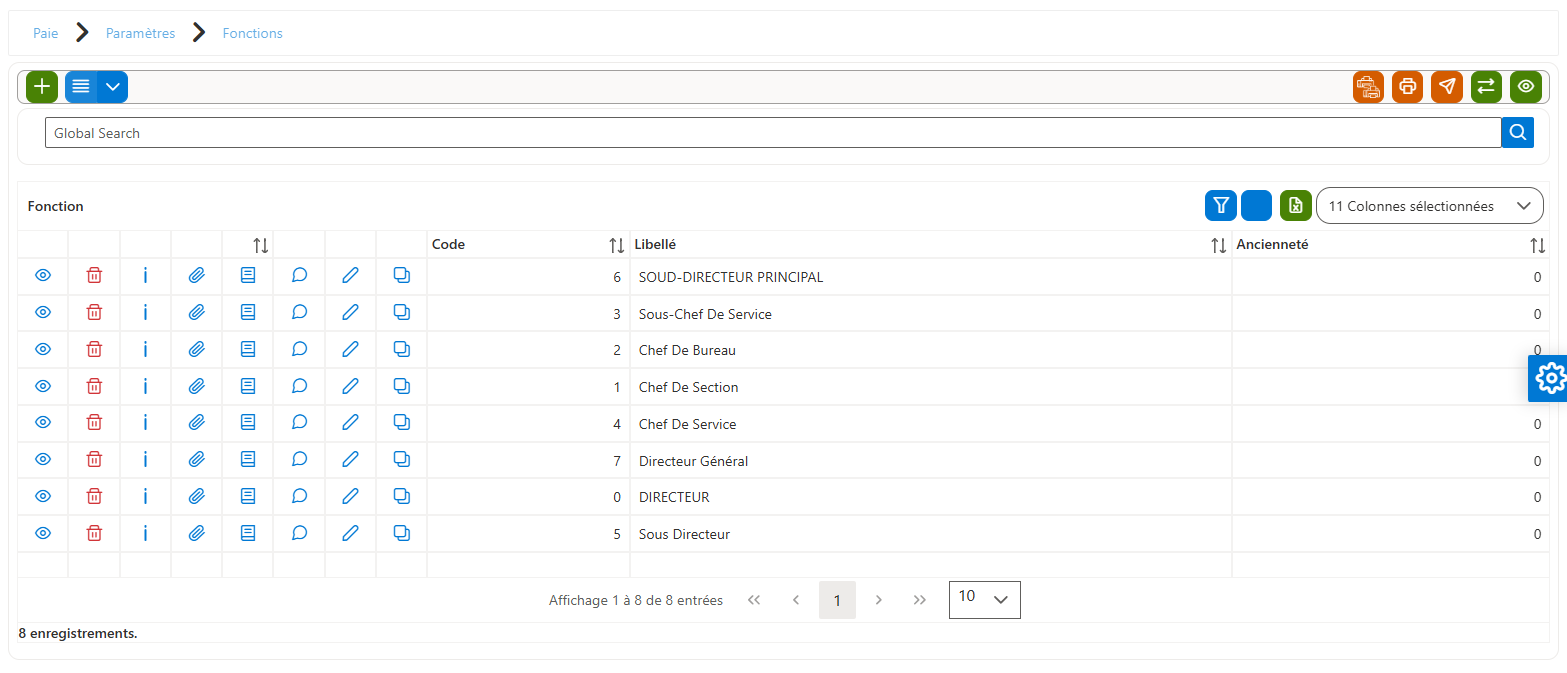Image resolution: width=1567 pixels, height=673 pixels.
Task: Click into the Global Search field
Action: [773, 133]
